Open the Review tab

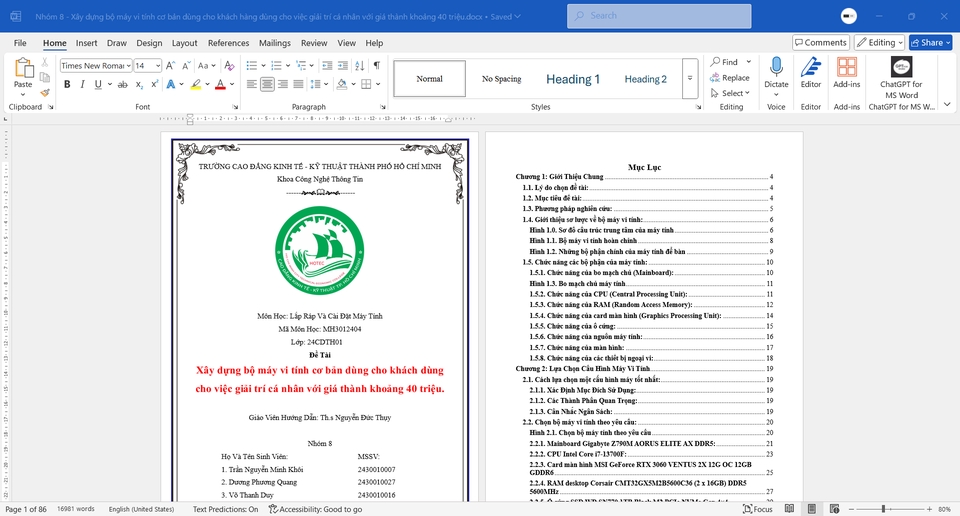pyautogui.click(x=313, y=43)
